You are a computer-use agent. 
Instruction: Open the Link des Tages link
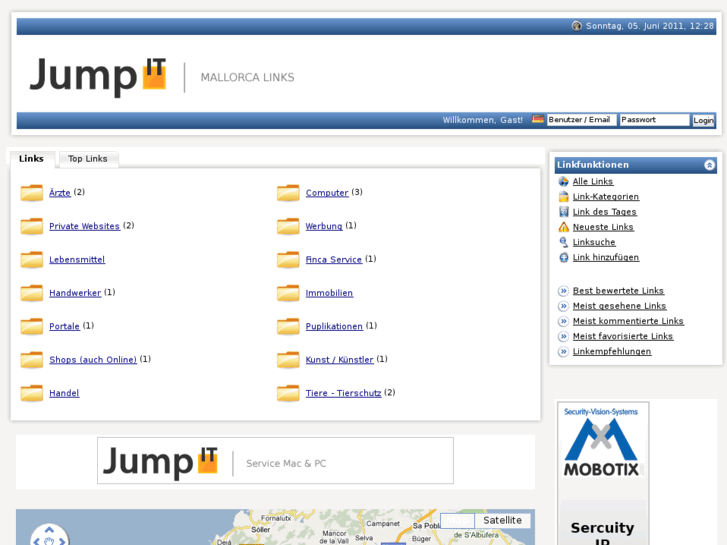[x=604, y=212]
